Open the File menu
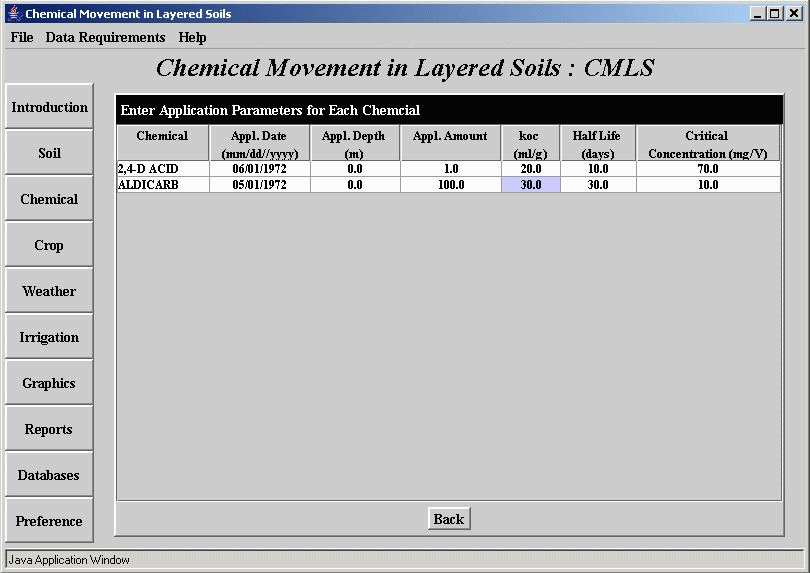810x573 pixels. tap(22, 37)
